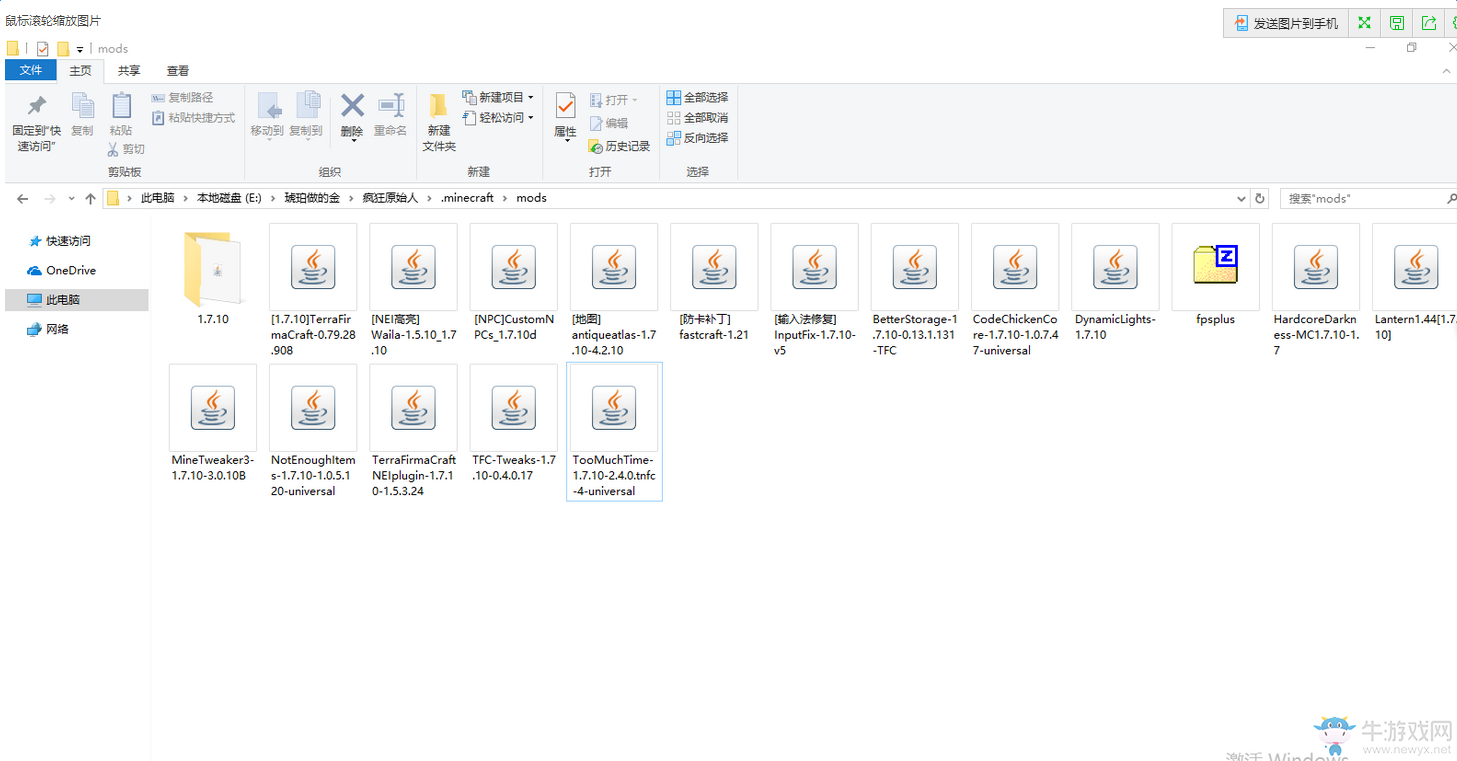Open the address bar history dropdown arrow
Screen dimensions: 1457x761
(1241, 198)
